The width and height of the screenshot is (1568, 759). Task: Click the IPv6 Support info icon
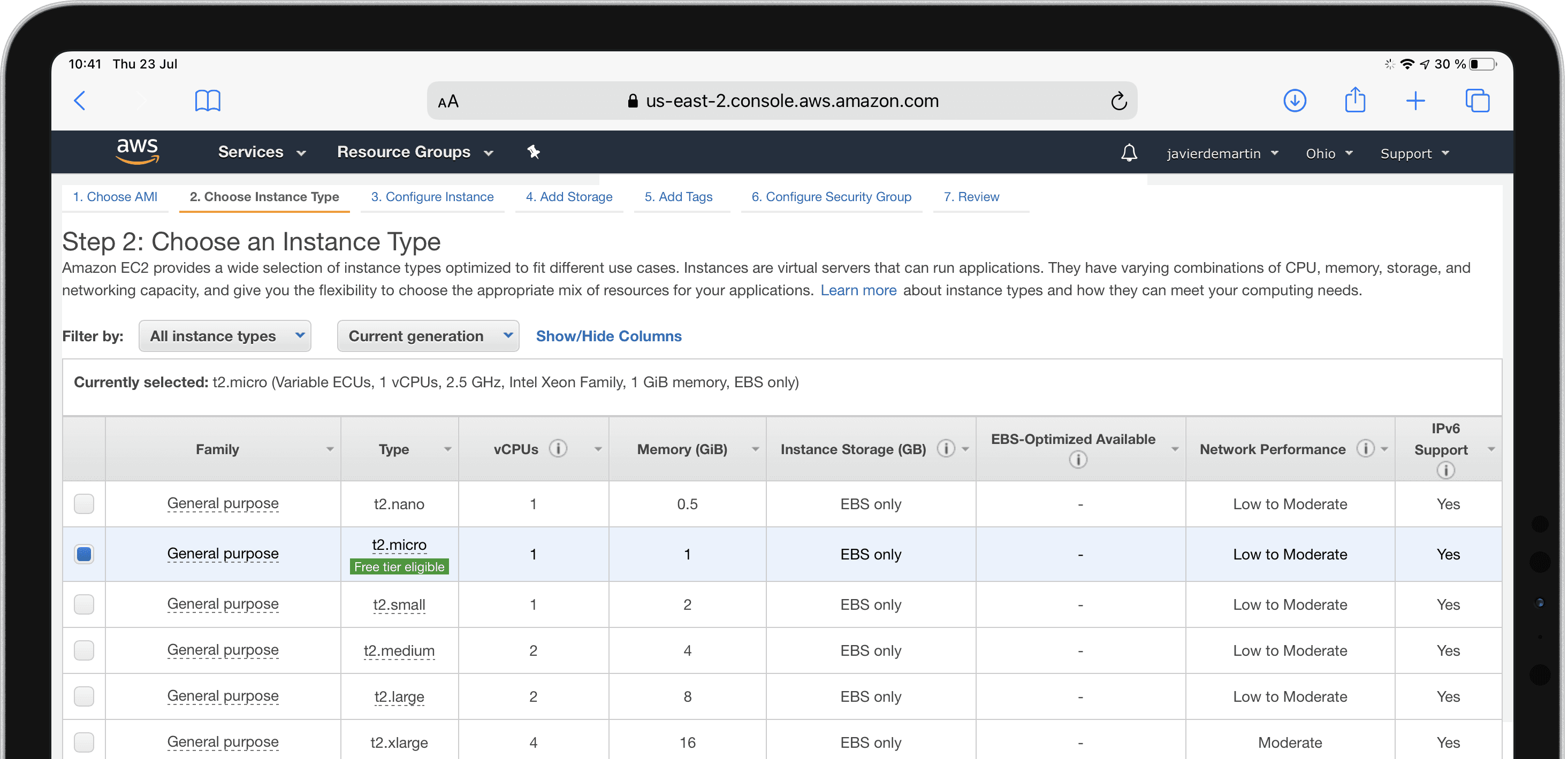pos(1445,470)
